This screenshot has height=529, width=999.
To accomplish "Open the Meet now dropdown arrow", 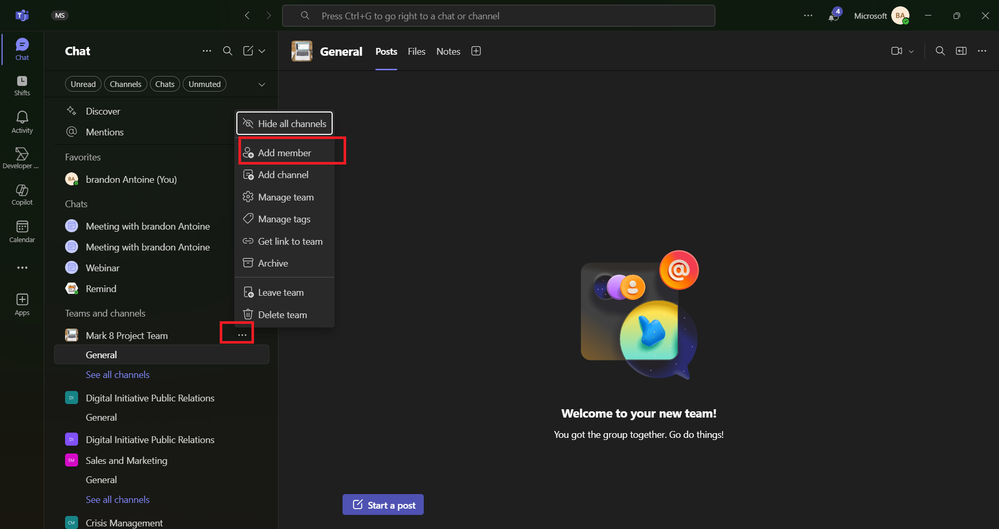I will [x=911, y=51].
